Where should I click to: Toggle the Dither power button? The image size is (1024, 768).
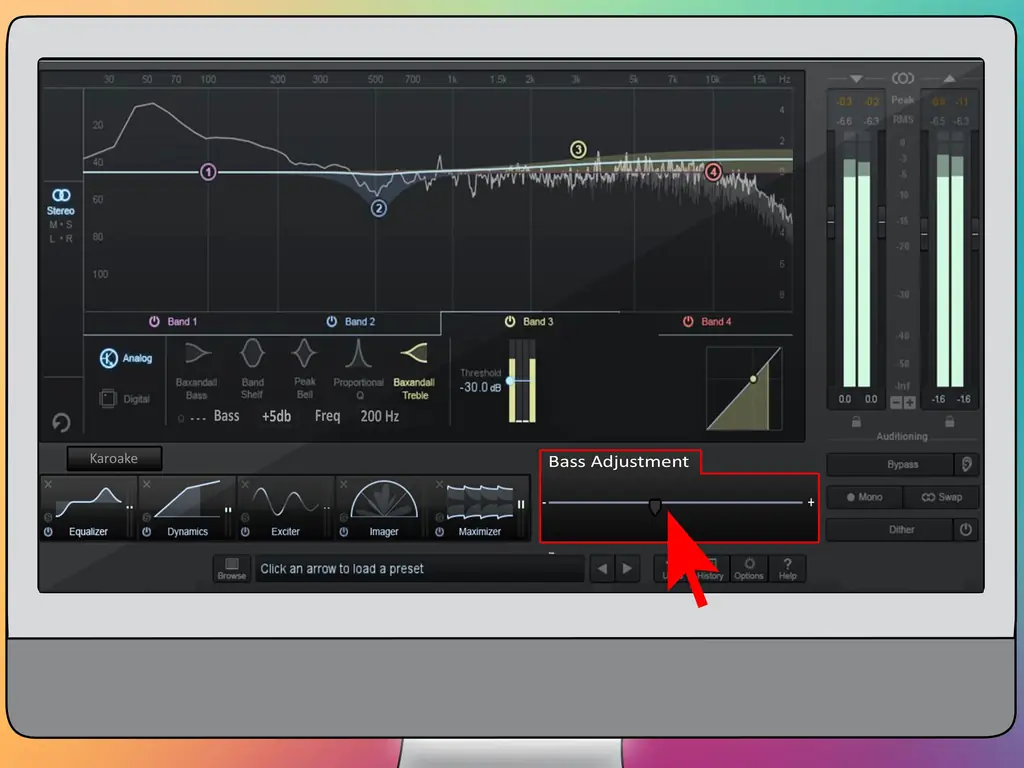(966, 530)
